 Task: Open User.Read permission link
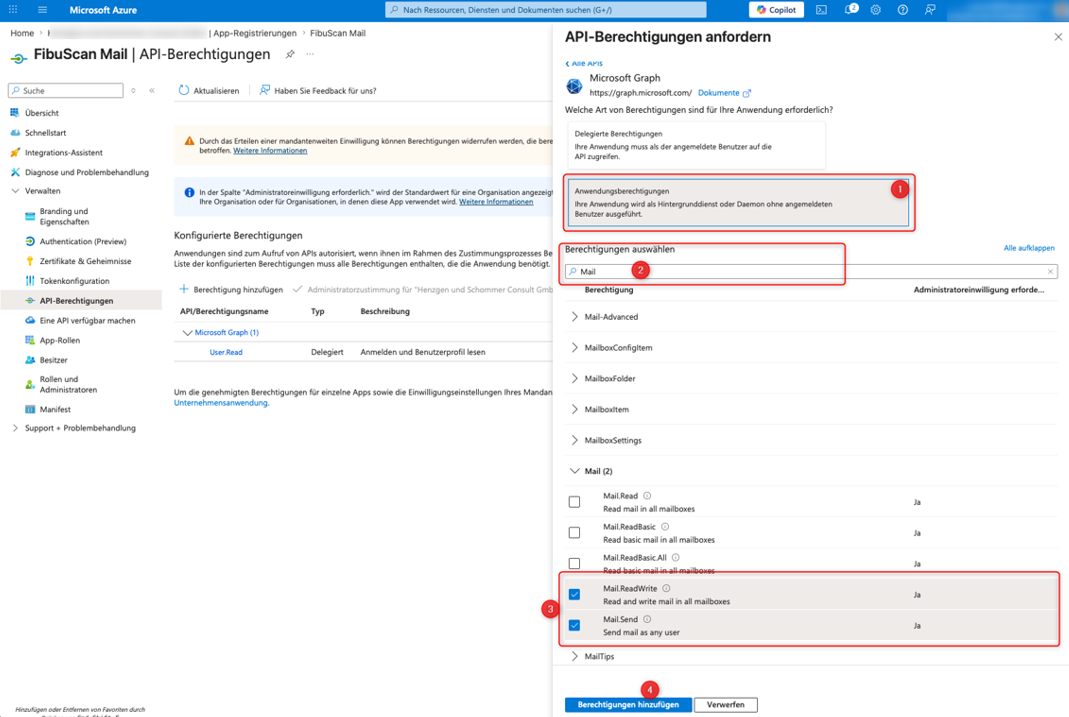[226, 352]
